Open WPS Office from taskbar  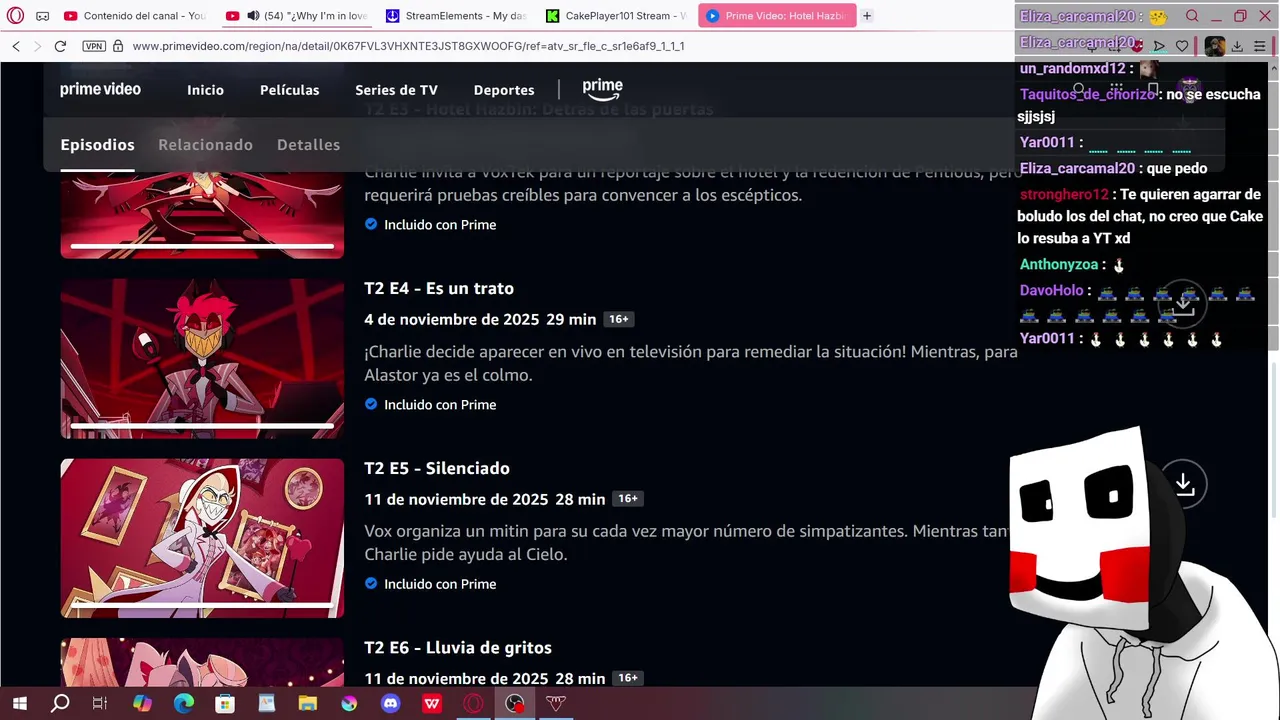(x=432, y=704)
